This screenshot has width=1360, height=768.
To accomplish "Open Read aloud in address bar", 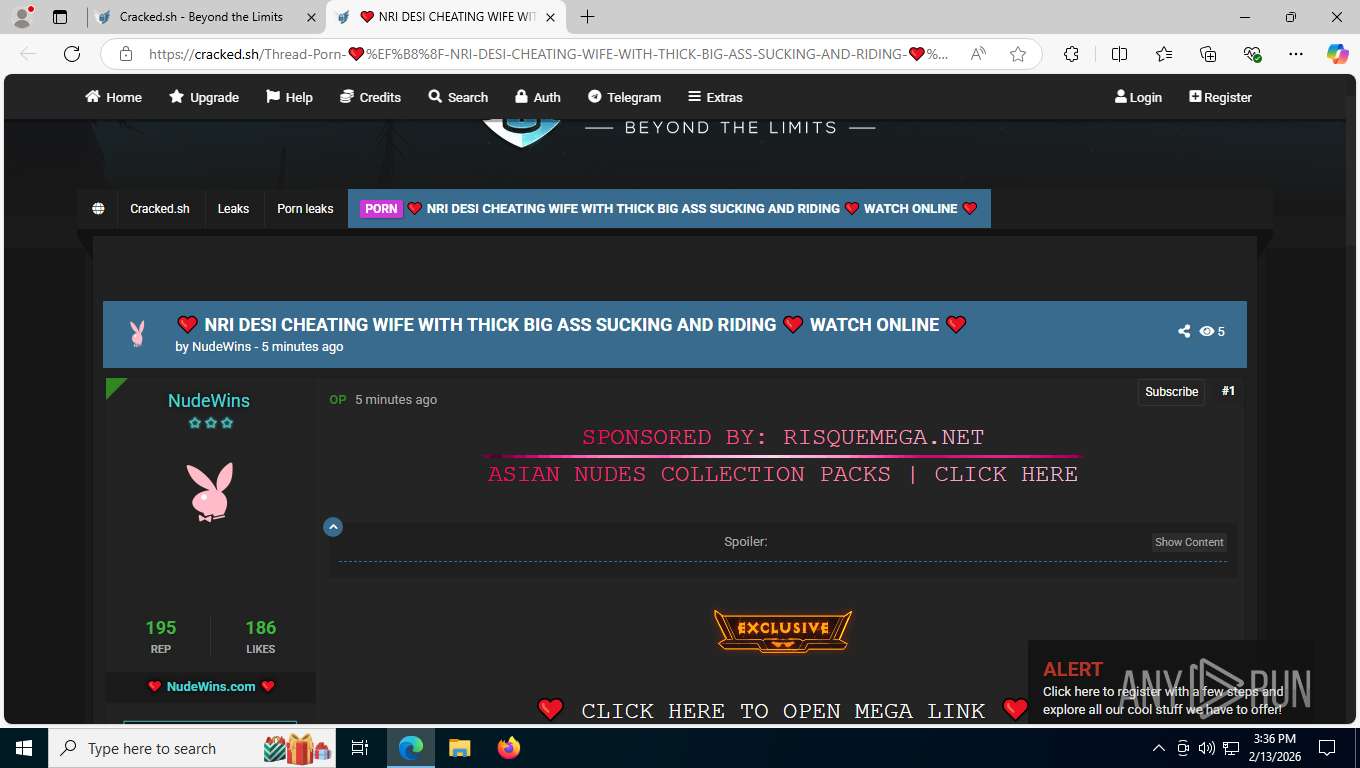I will [978, 54].
